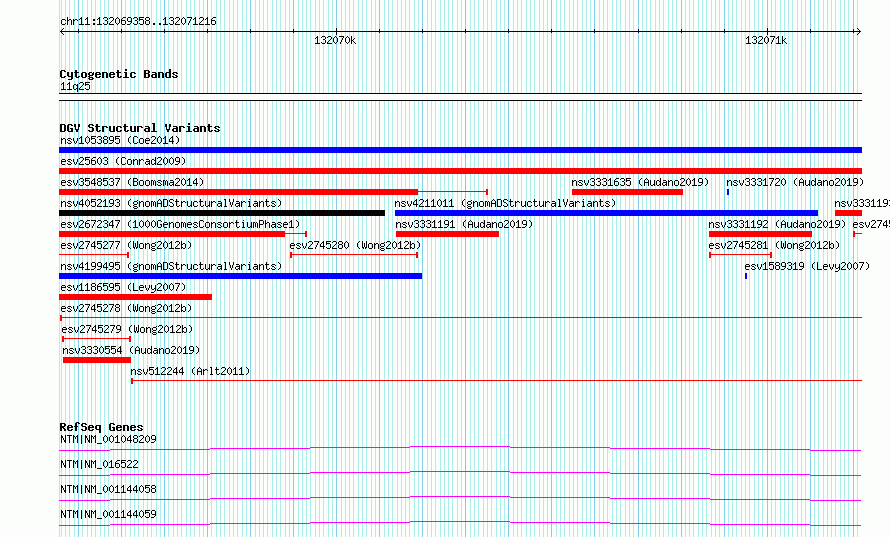
Task: Click the nsv4052193 black variant bar
Action: (x=222, y=213)
